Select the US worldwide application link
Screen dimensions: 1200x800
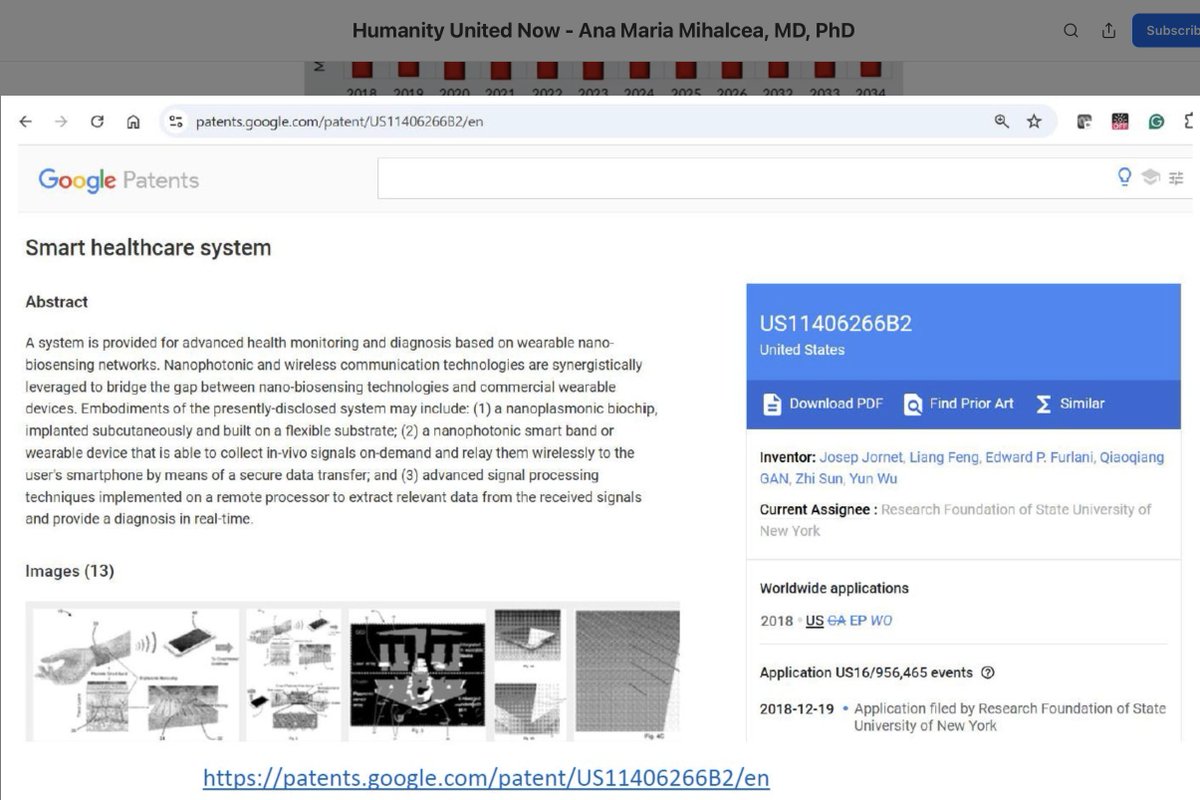coord(814,621)
